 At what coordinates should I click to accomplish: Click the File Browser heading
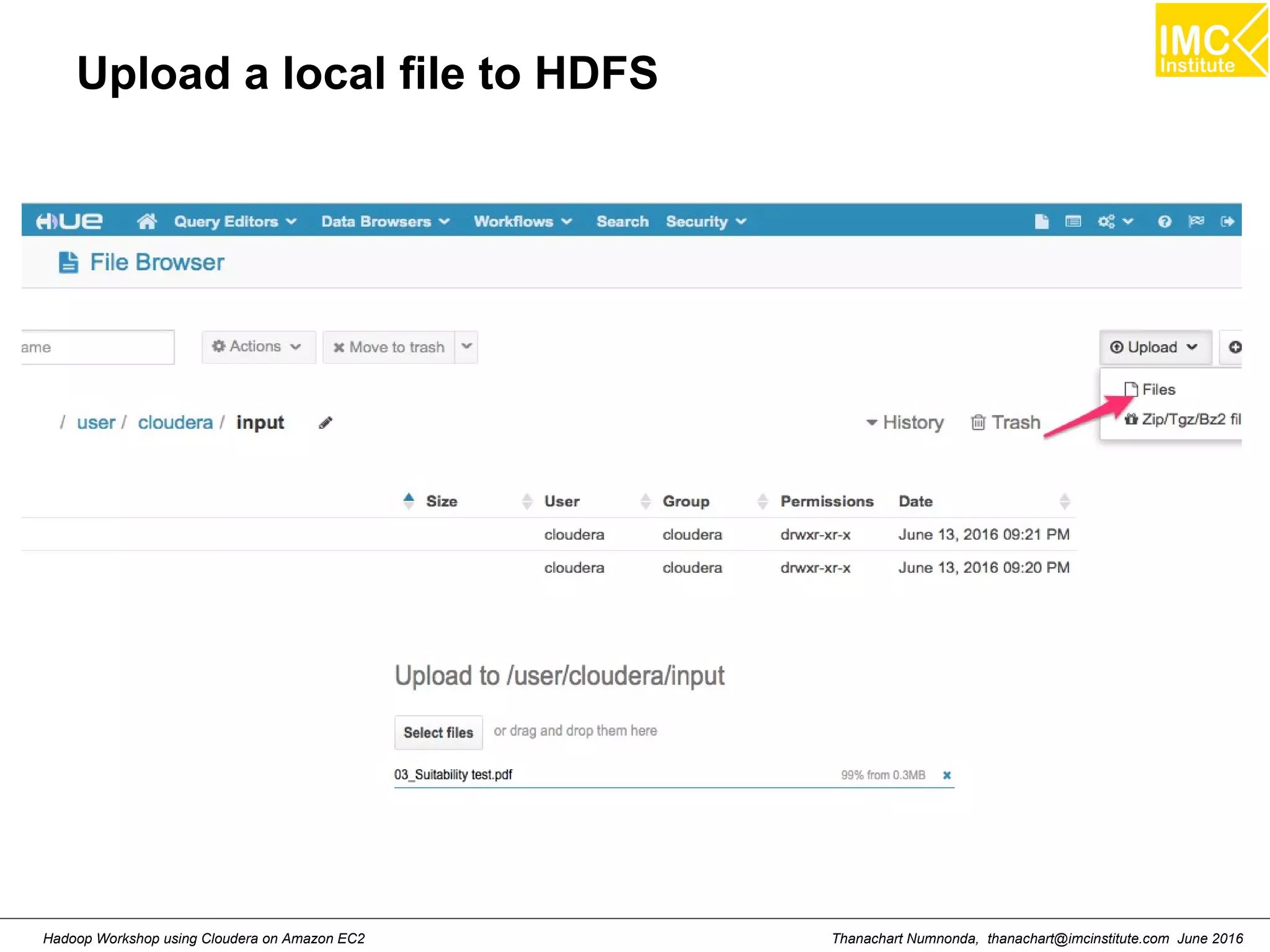[157, 262]
